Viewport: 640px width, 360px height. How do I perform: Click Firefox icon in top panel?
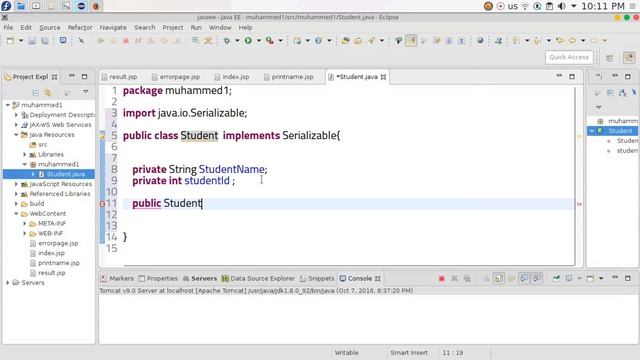[x=96, y=6]
